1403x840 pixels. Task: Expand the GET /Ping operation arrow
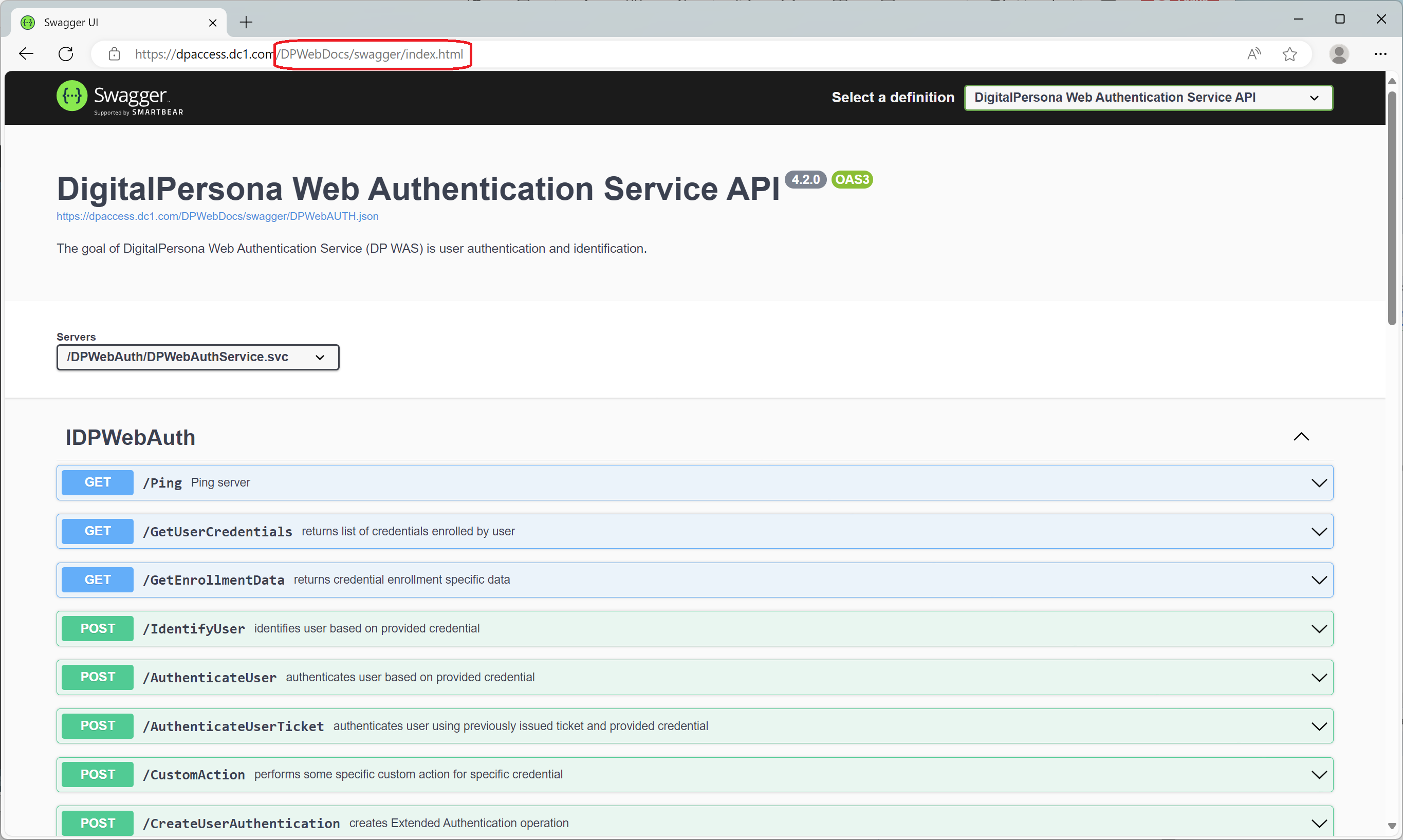coord(1319,483)
